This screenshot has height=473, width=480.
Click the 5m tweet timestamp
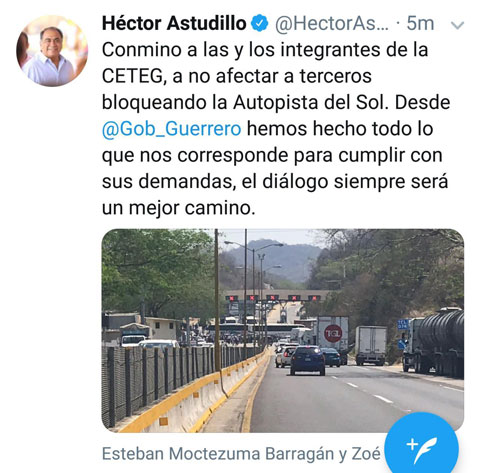[420, 24]
